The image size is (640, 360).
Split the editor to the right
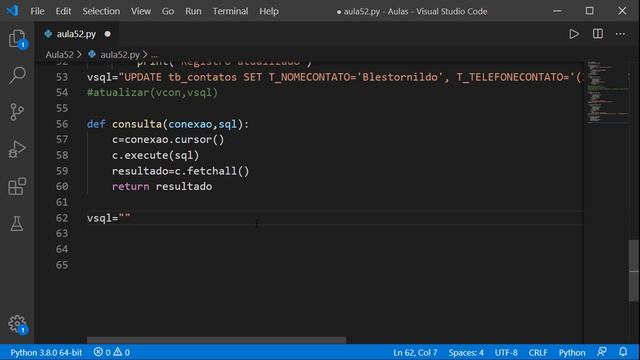[x=598, y=34]
